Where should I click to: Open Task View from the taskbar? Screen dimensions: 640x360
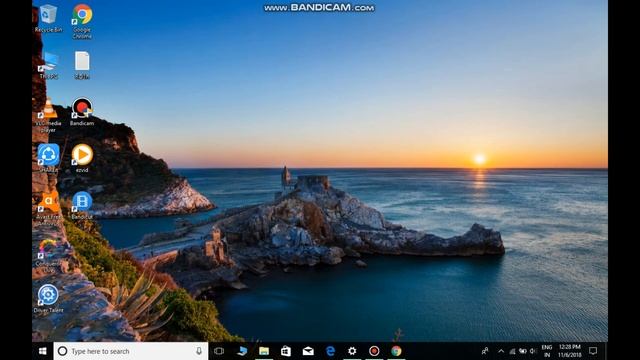tap(219, 351)
